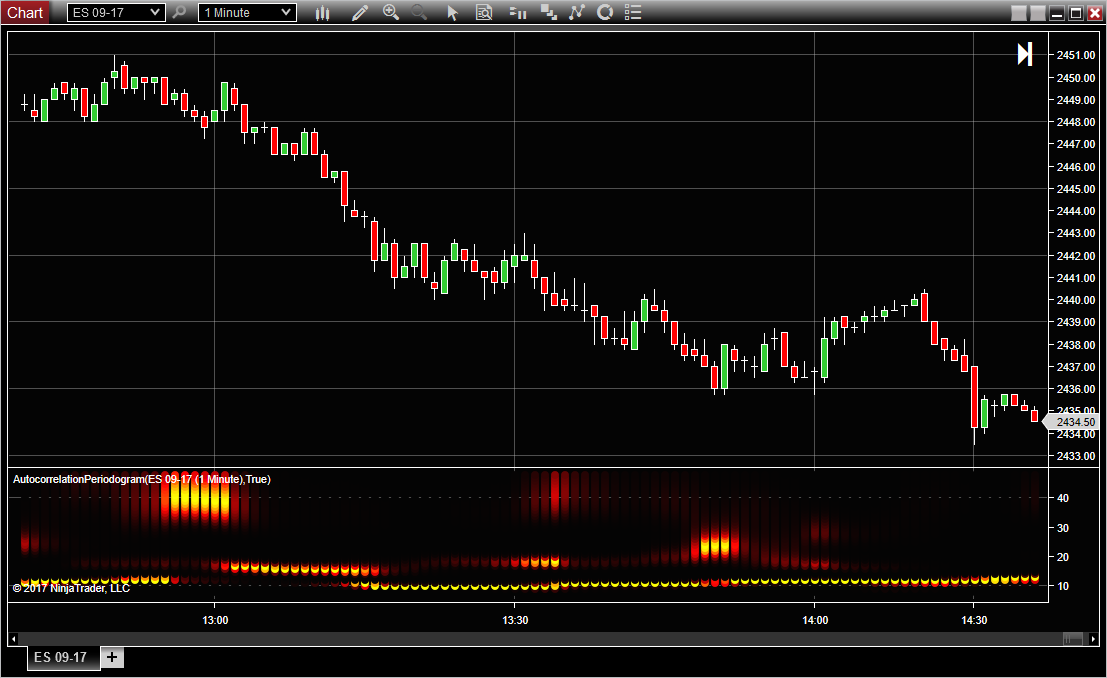1107x678 pixels.
Task: Click the left scrollbar arrow
Action: [x=13, y=639]
